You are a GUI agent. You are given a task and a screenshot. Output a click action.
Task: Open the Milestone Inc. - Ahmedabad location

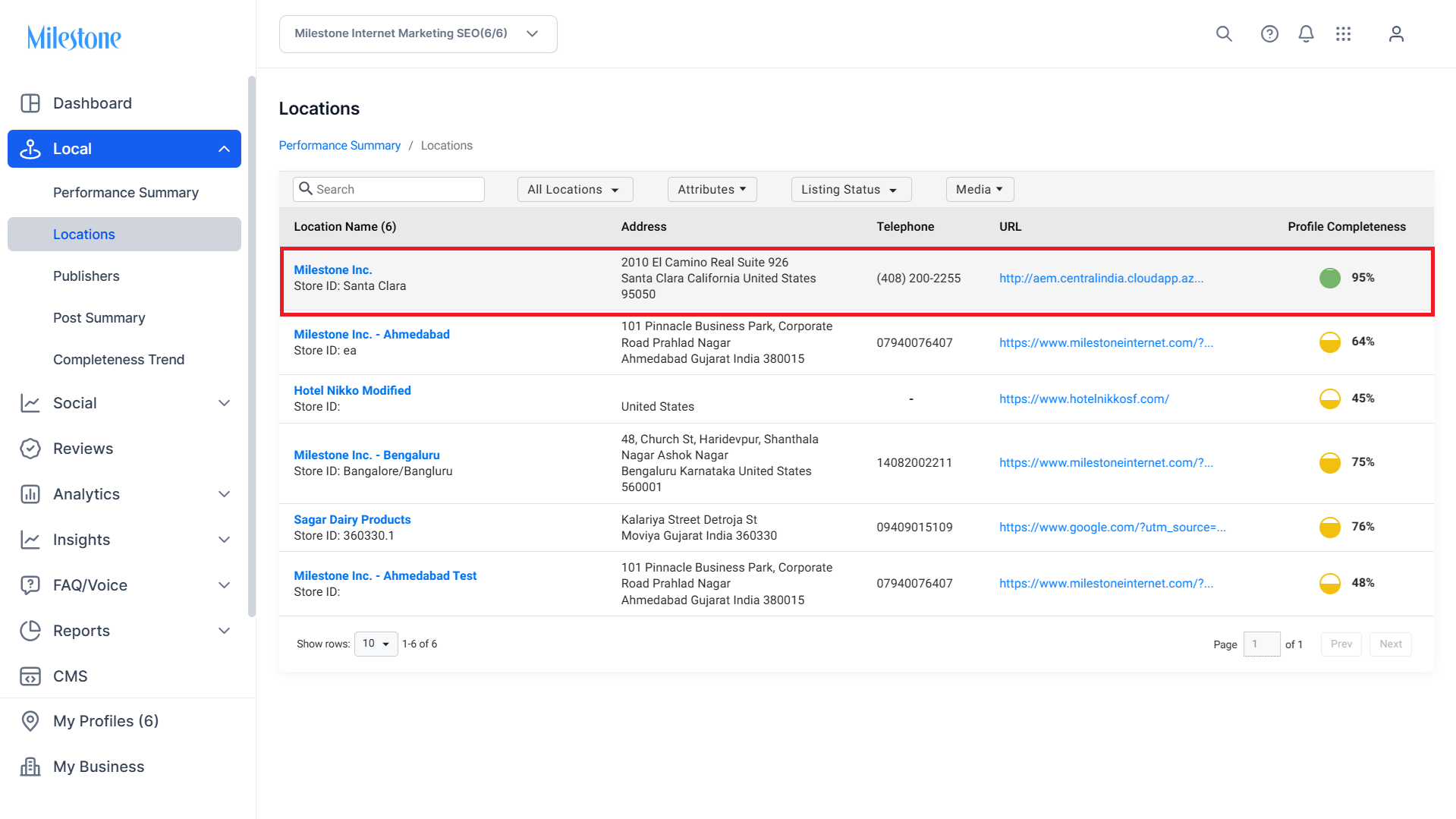click(x=372, y=335)
